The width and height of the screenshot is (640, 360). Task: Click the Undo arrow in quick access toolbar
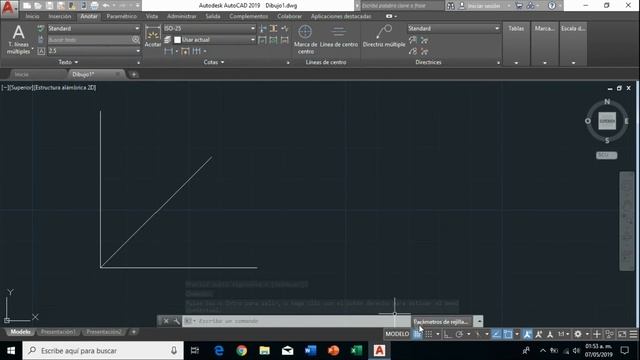pyautogui.click(x=106, y=6)
